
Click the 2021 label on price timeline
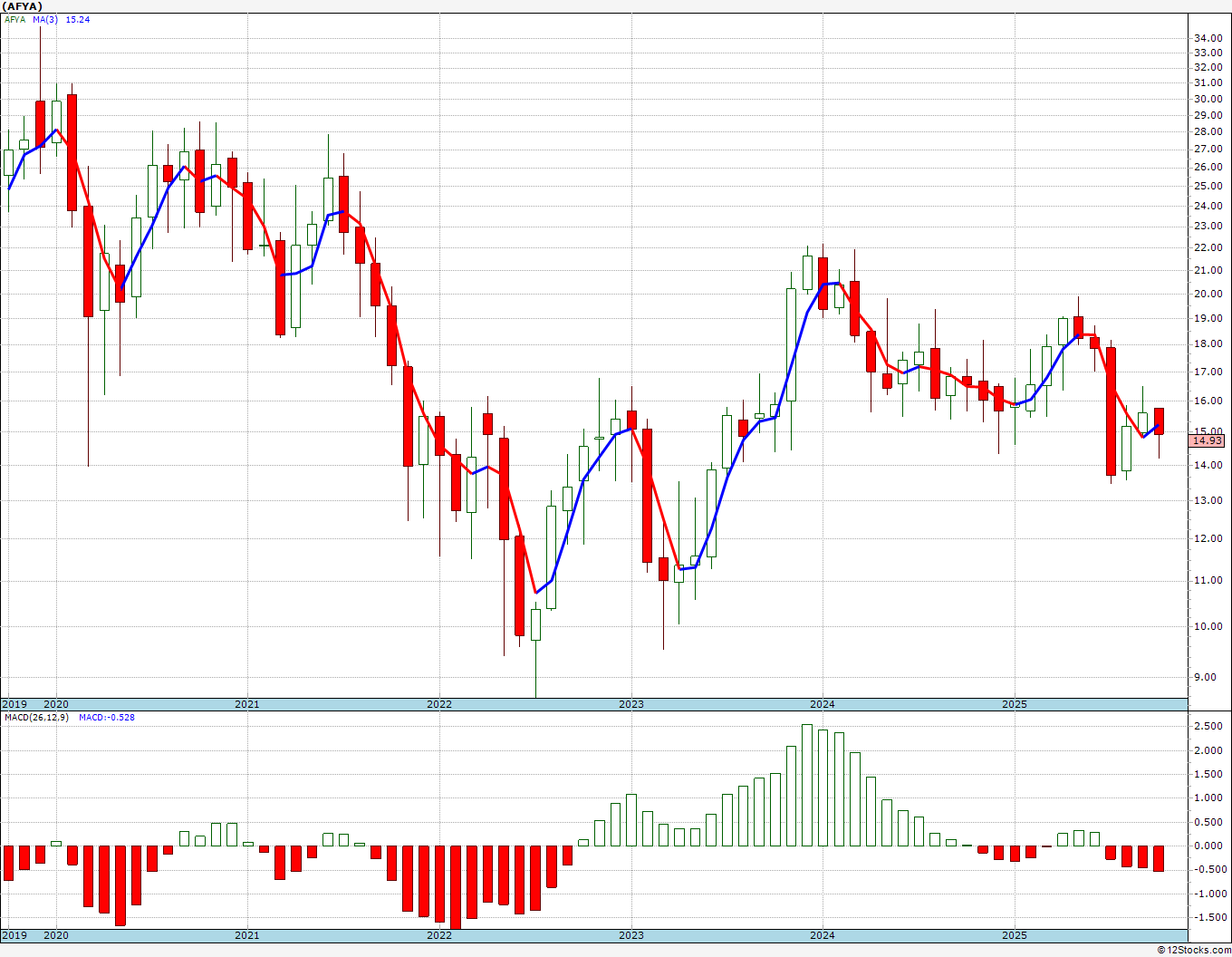(x=247, y=704)
